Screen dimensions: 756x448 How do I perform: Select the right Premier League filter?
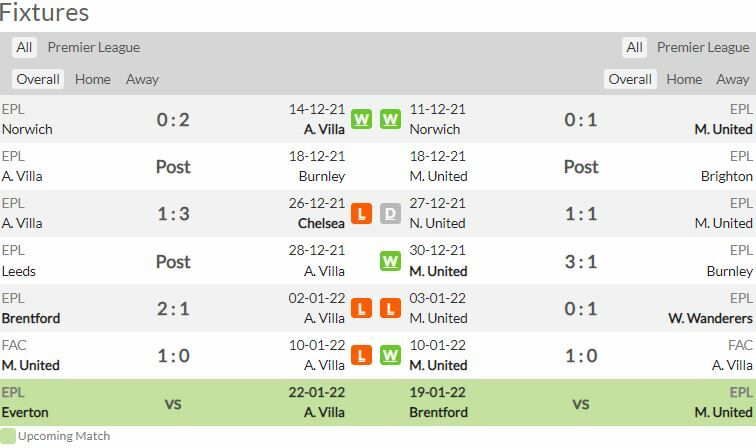(x=703, y=47)
